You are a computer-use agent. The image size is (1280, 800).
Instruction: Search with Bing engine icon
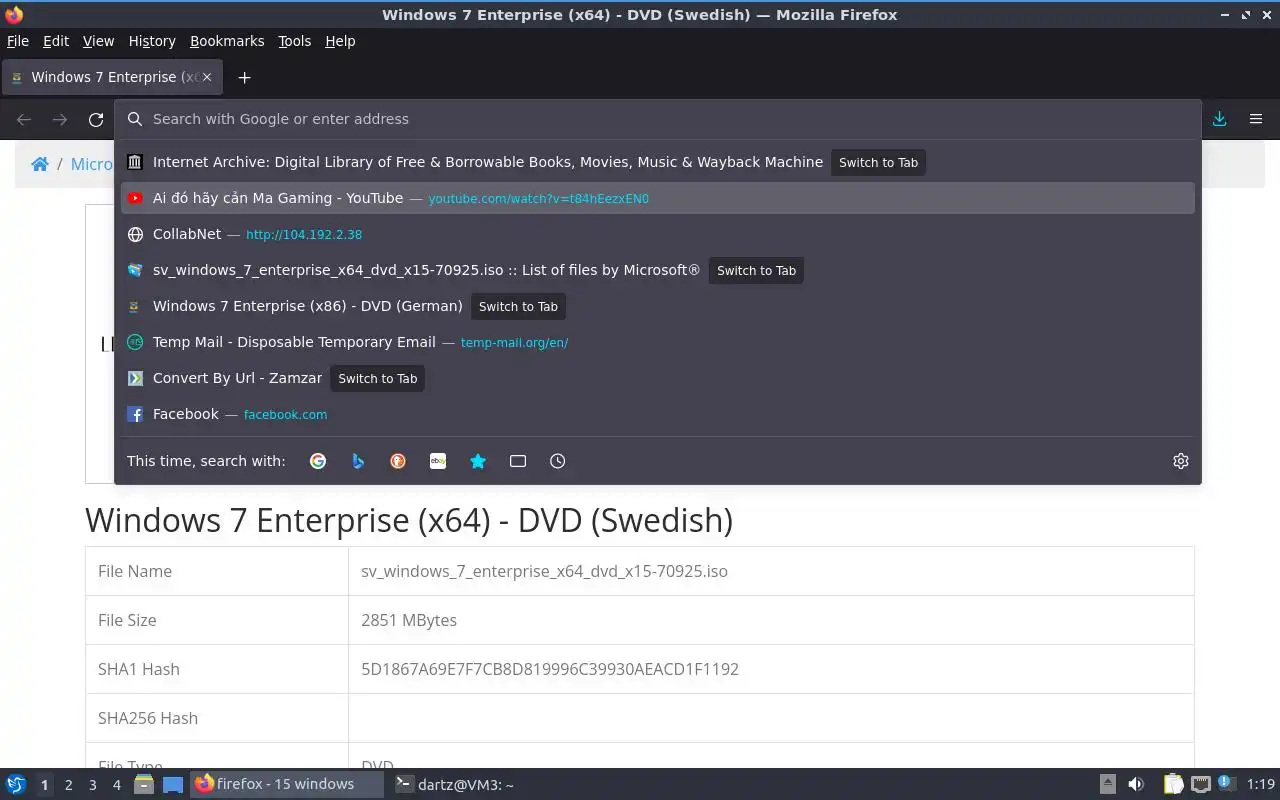358,461
